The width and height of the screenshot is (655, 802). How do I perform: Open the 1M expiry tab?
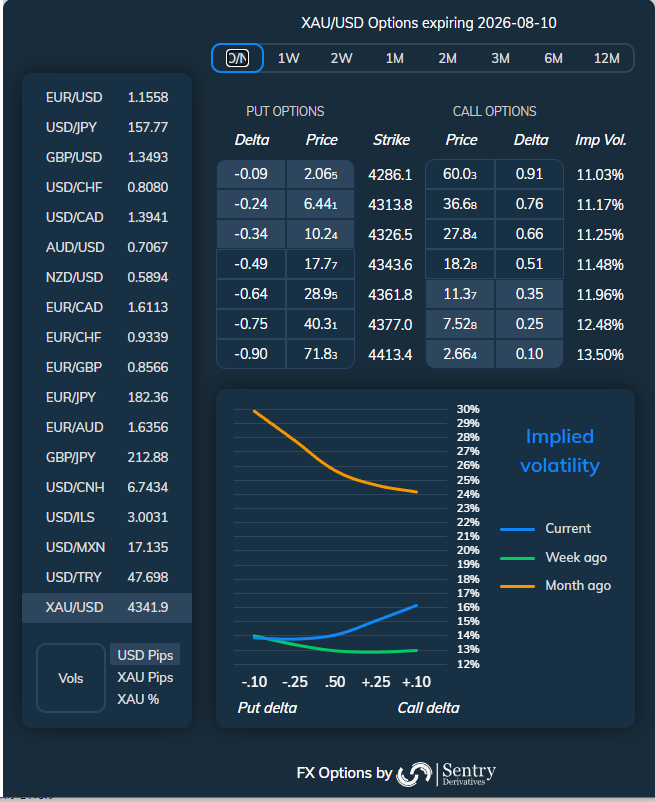point(394,58)
